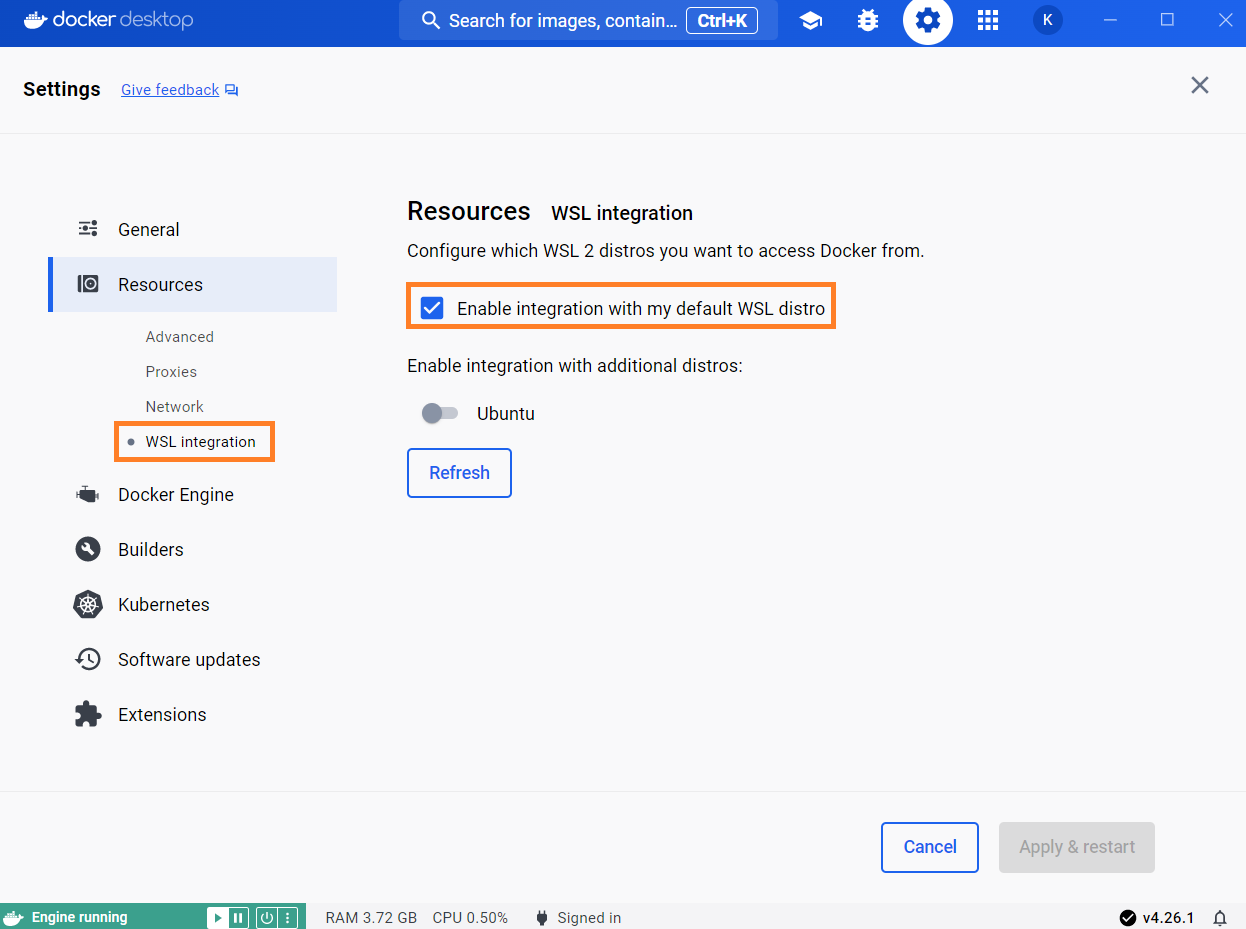Screen dimensions: 1246x929
Task: Click the Kubernetes helm icon
Action: (x=88, y=604)
